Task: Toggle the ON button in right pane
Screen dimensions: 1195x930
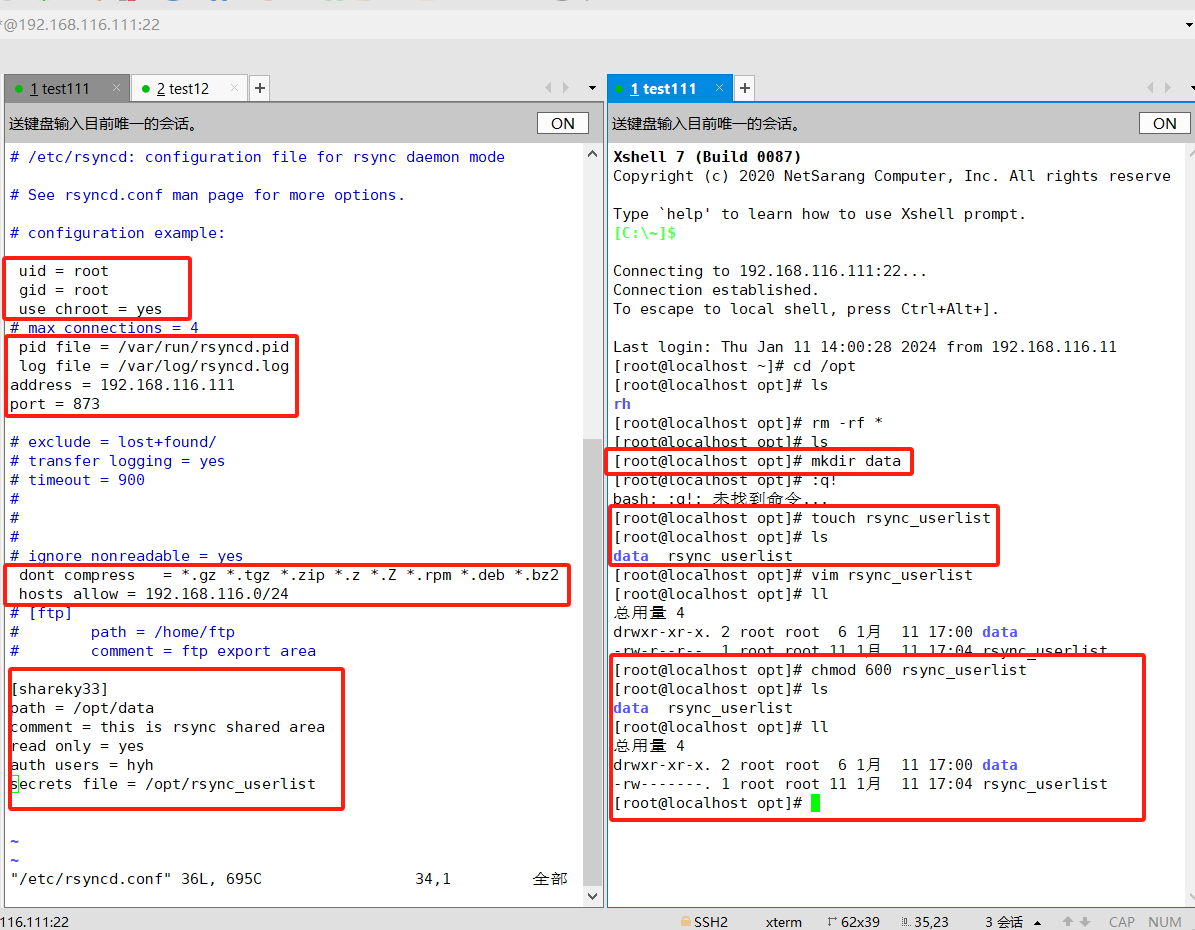Action: click(x=1164, y=123)
